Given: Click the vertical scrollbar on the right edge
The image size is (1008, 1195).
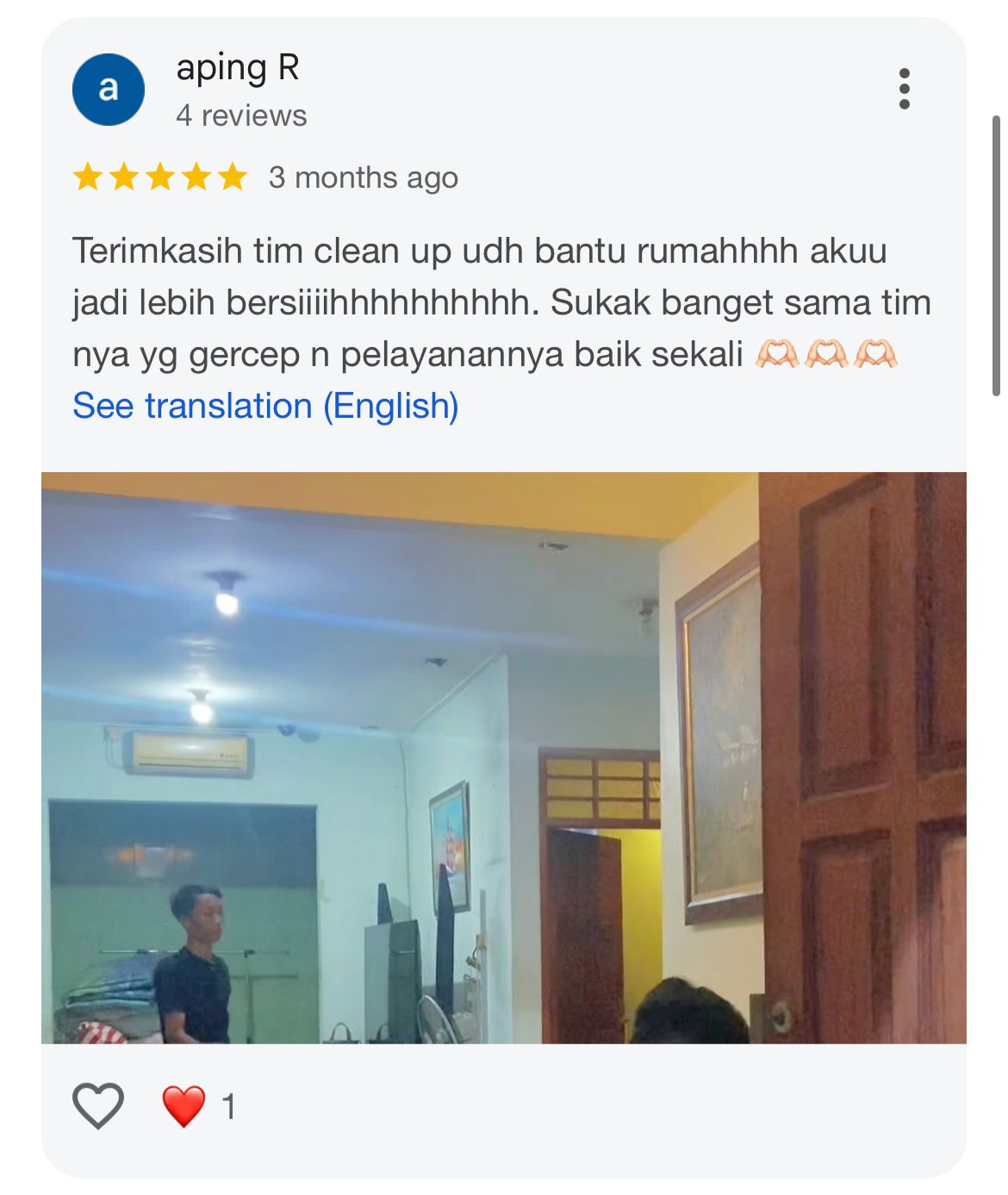Looking at the screenshot, I should click(x=996, y=255).
